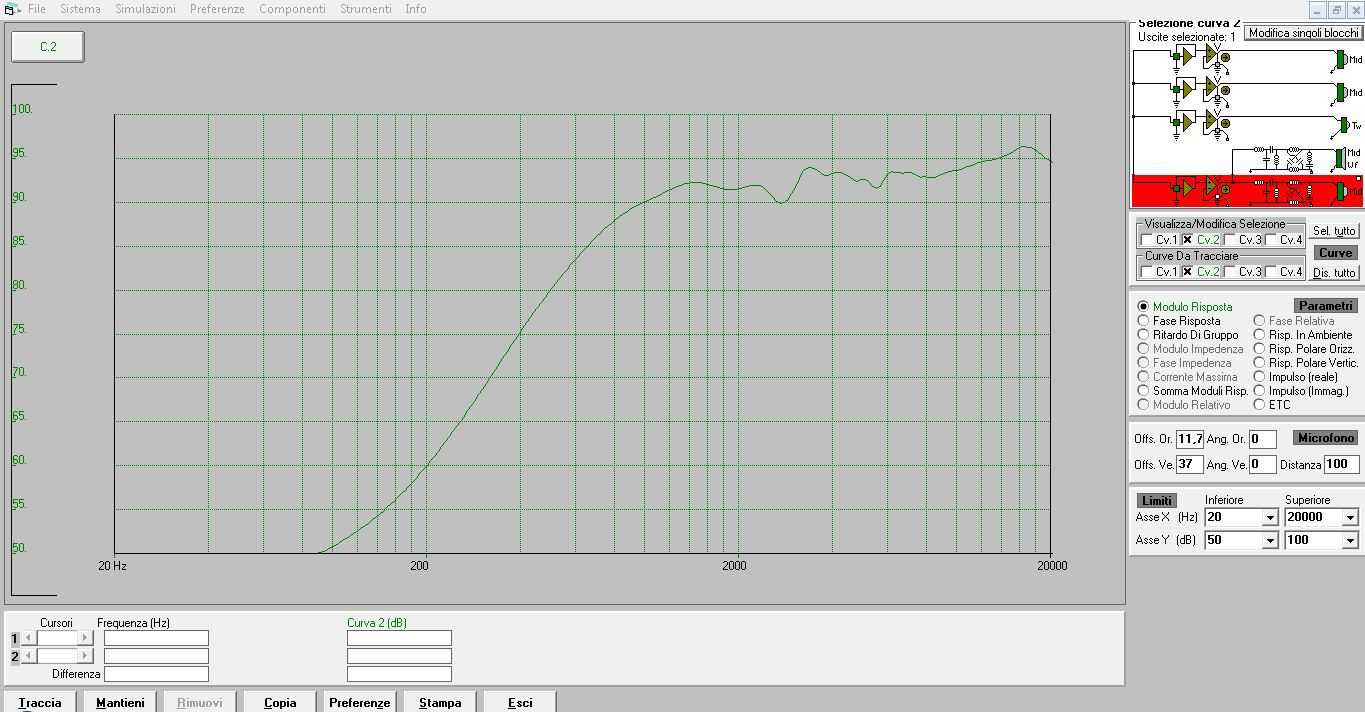
Task: Uncheck Cv.2 under Curve Da Tracciare
Action: click(1187, 272)
